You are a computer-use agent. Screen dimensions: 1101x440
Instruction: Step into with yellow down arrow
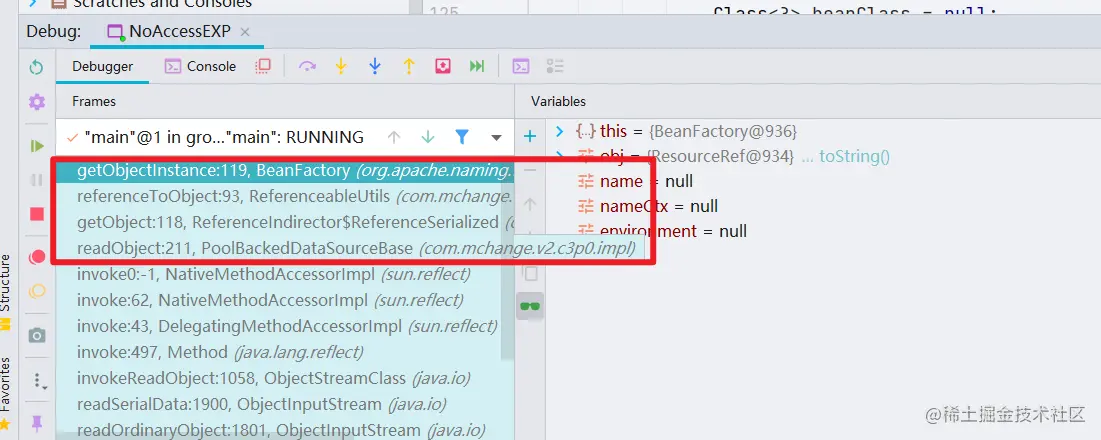click(x=341, y=66)
